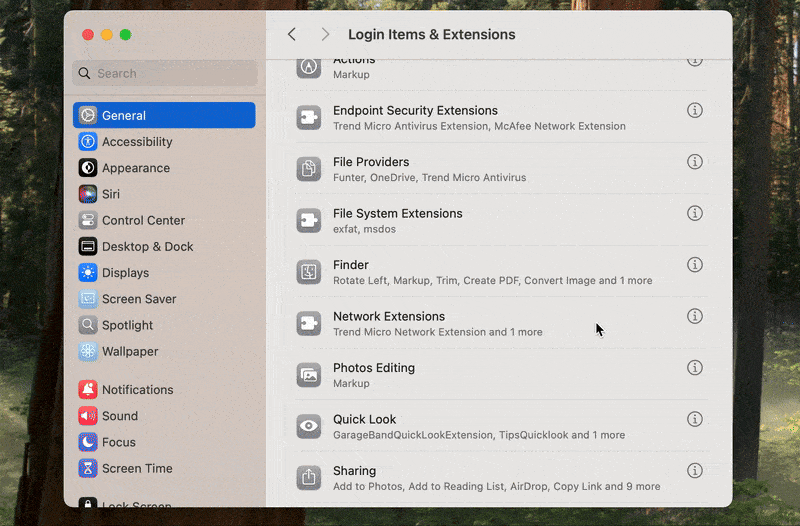Image resolution: width=800 pixels, height=526 pixels.
Task: Click the "Quick Look" title text
Action: pos(364,419)
